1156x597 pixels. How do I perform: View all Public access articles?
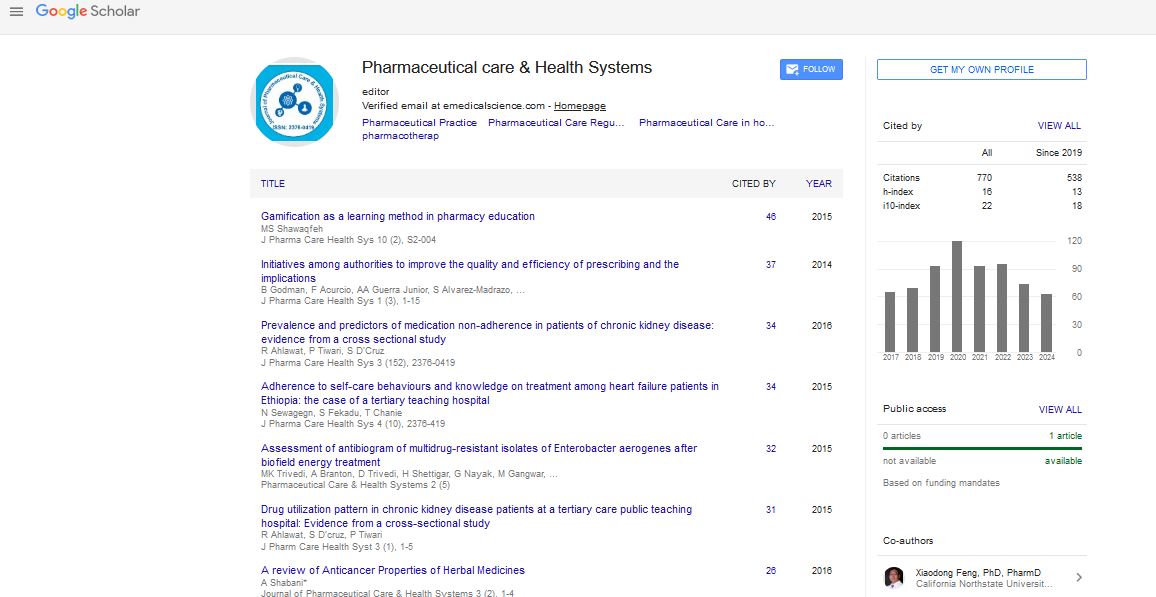[1059, 410]
